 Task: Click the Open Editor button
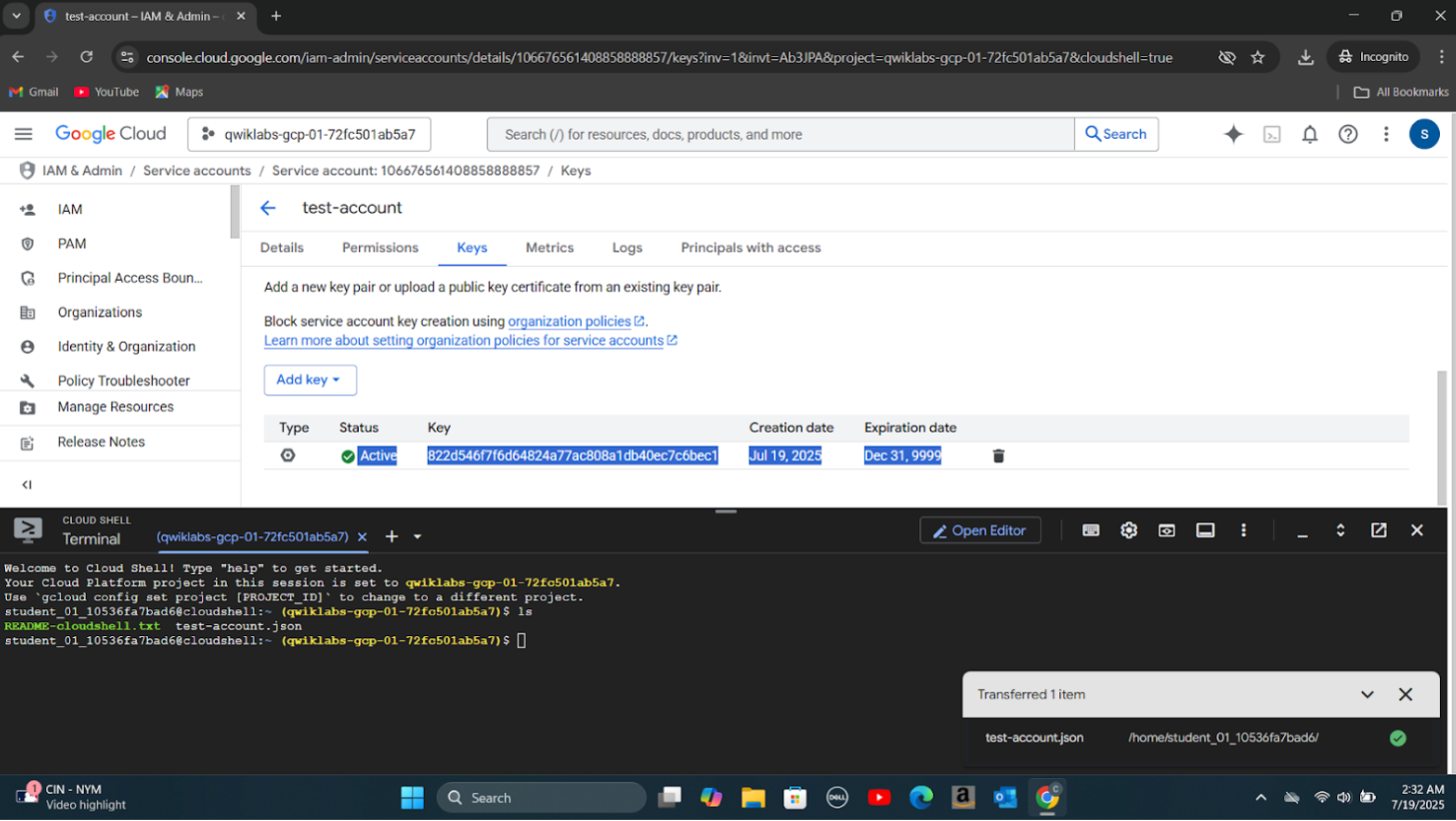point(979,530)
